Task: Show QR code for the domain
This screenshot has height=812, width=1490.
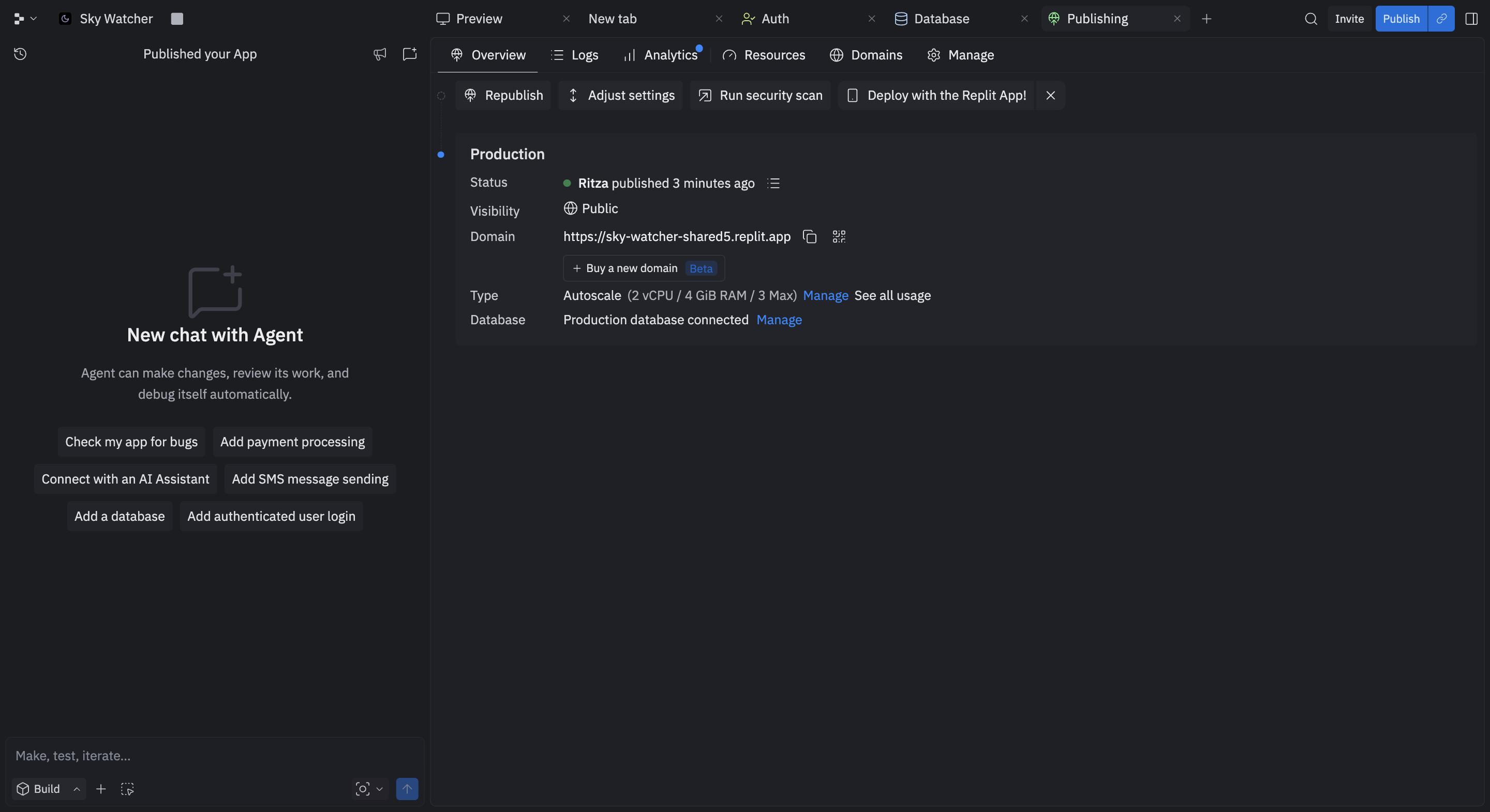Action: point(839,236)
